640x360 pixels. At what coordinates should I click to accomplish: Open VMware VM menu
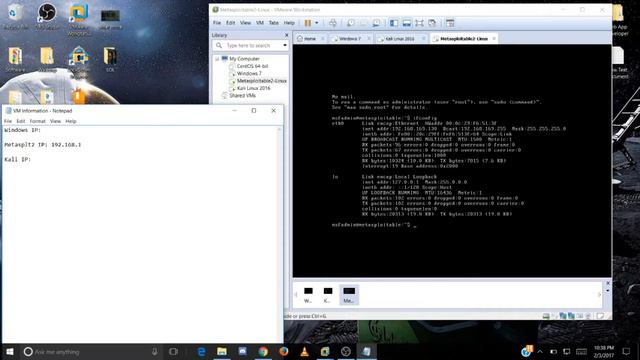coord(260,23)
